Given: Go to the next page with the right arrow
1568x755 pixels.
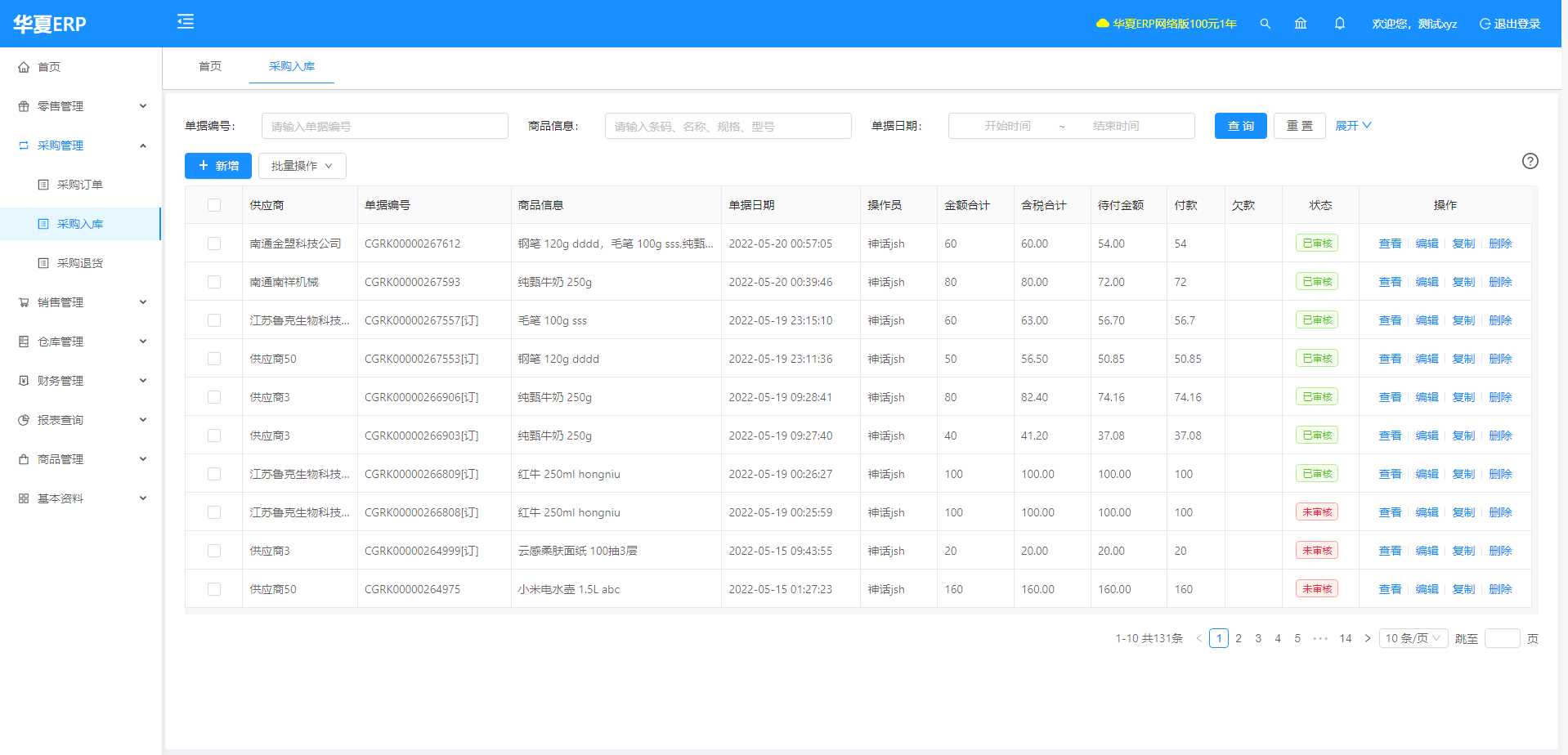Looking at the screenshot, I should 1368,638.
